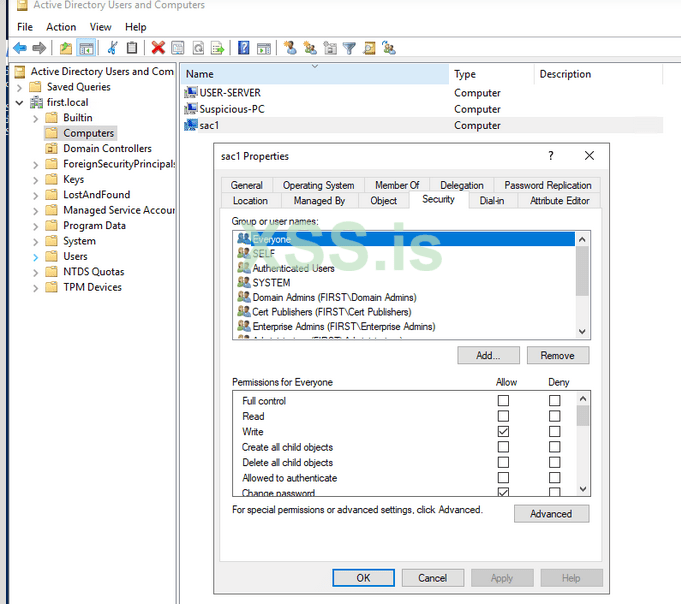The width and height of the screenshot is (681, 604).
Task: Go up one level with folder icon
Action: pos(66,48)
